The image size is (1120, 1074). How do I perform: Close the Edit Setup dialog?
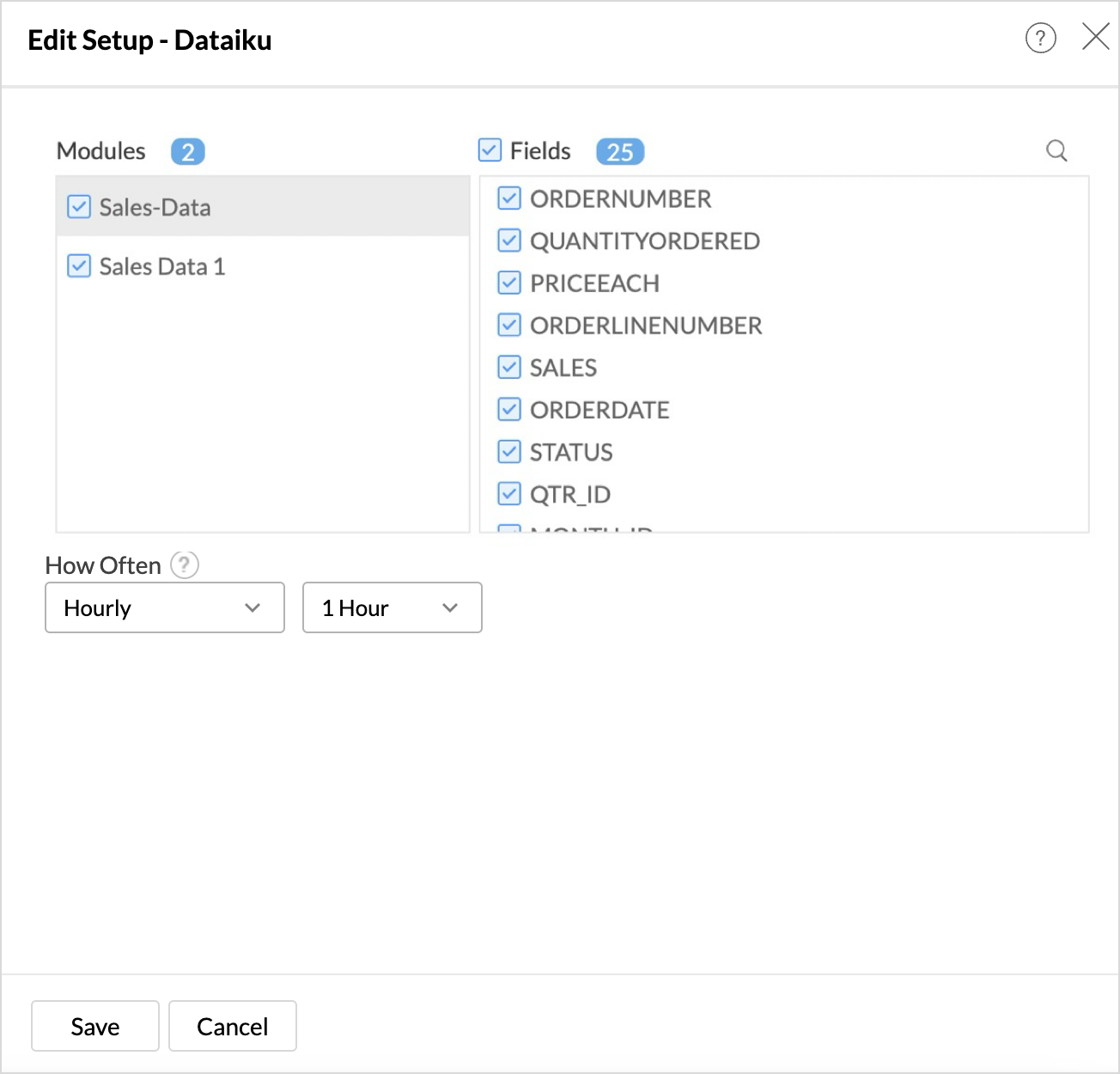(x=1095, y=38)
